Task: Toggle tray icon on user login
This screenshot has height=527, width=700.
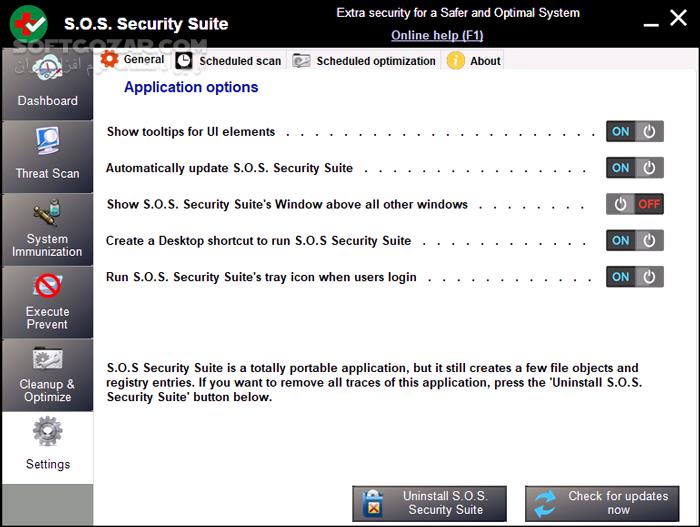Action: [x=634, y=277]
